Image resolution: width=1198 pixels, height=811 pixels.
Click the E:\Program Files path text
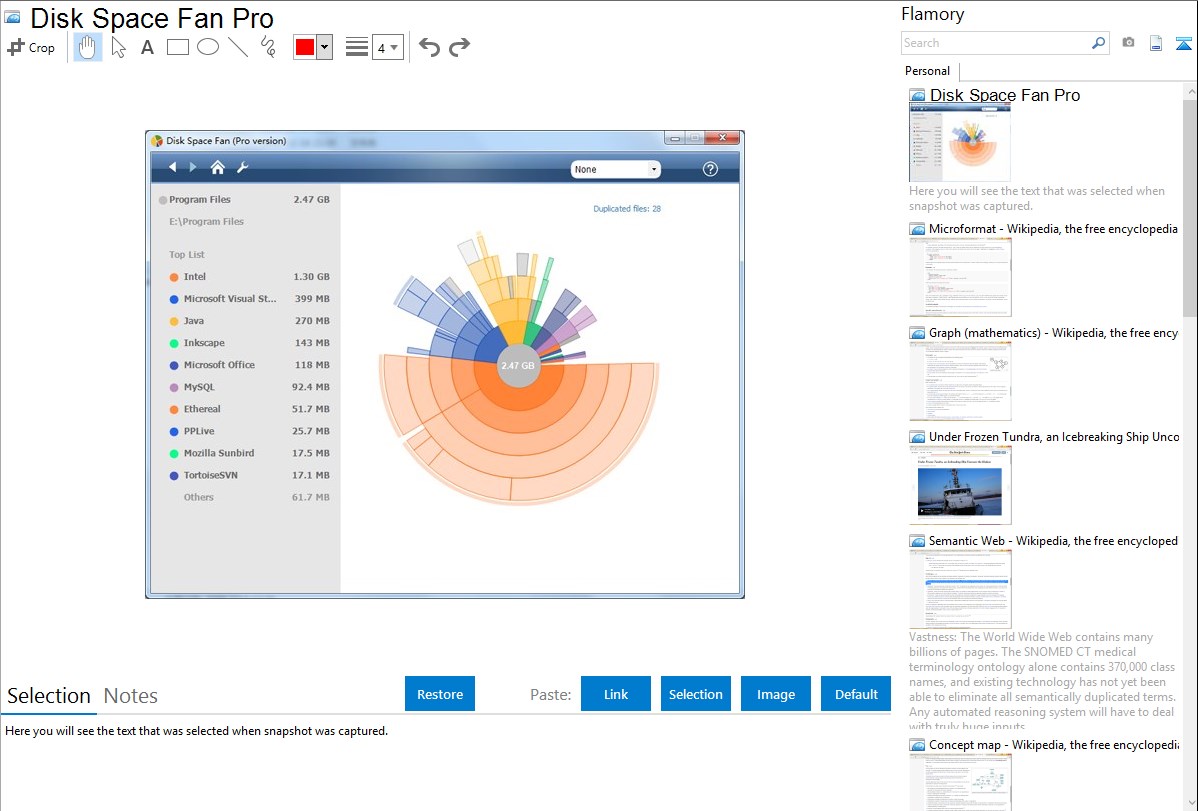206,222
